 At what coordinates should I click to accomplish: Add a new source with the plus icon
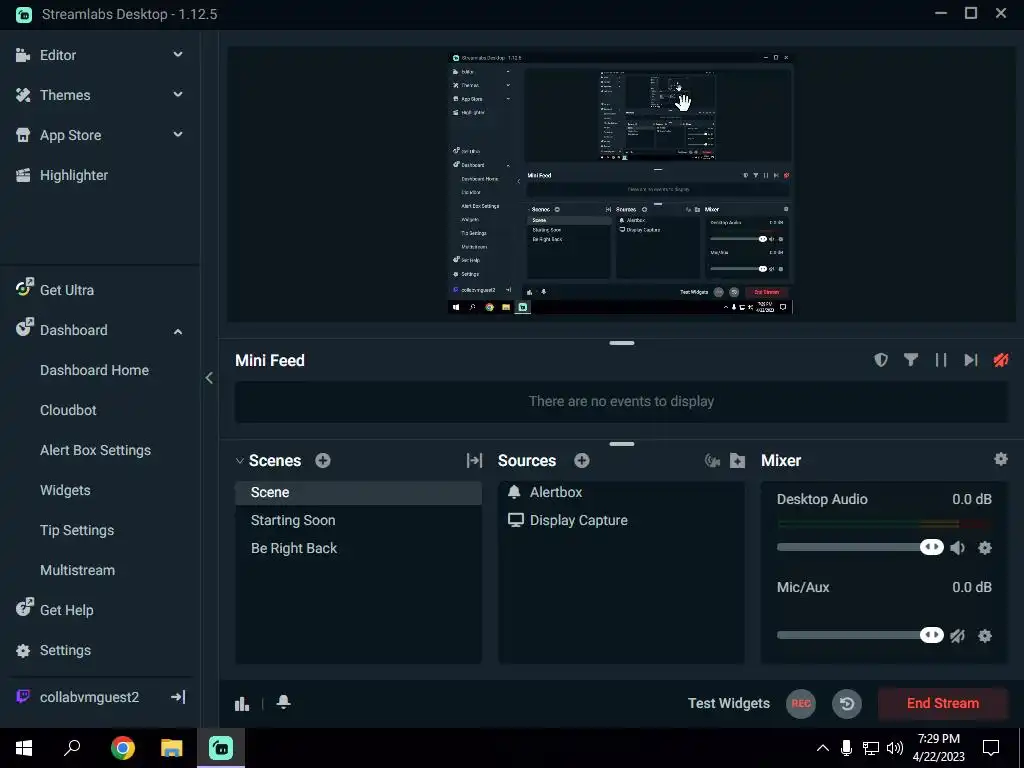coord(582,460)
